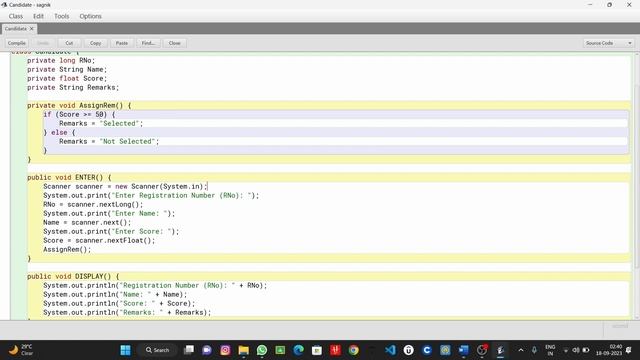
Task: Click the 'Remarks = "Not Selected";' line
Action: click(x=109, y=141)
